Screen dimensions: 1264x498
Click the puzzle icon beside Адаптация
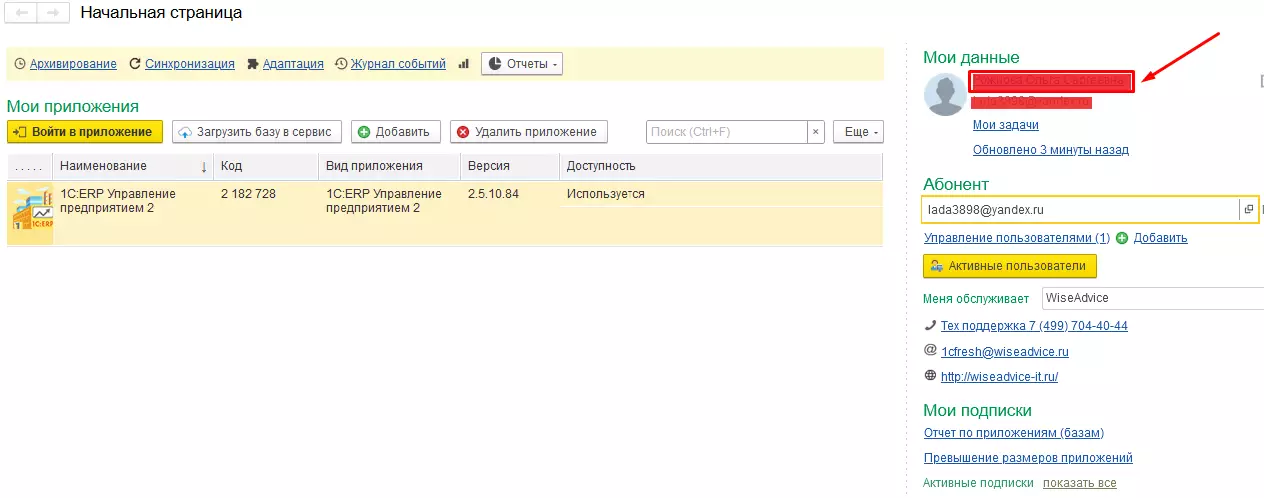click(x=252, y=64)
